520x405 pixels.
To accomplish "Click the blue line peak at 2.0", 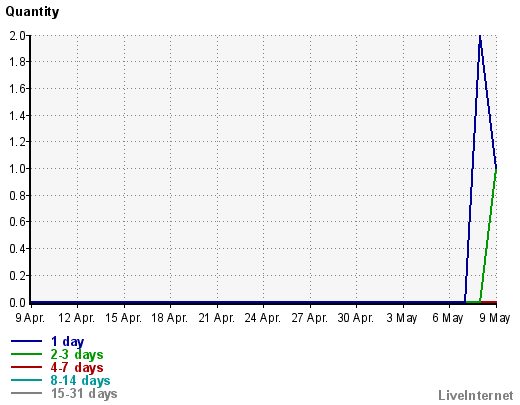I will click(x=480, y=37).
